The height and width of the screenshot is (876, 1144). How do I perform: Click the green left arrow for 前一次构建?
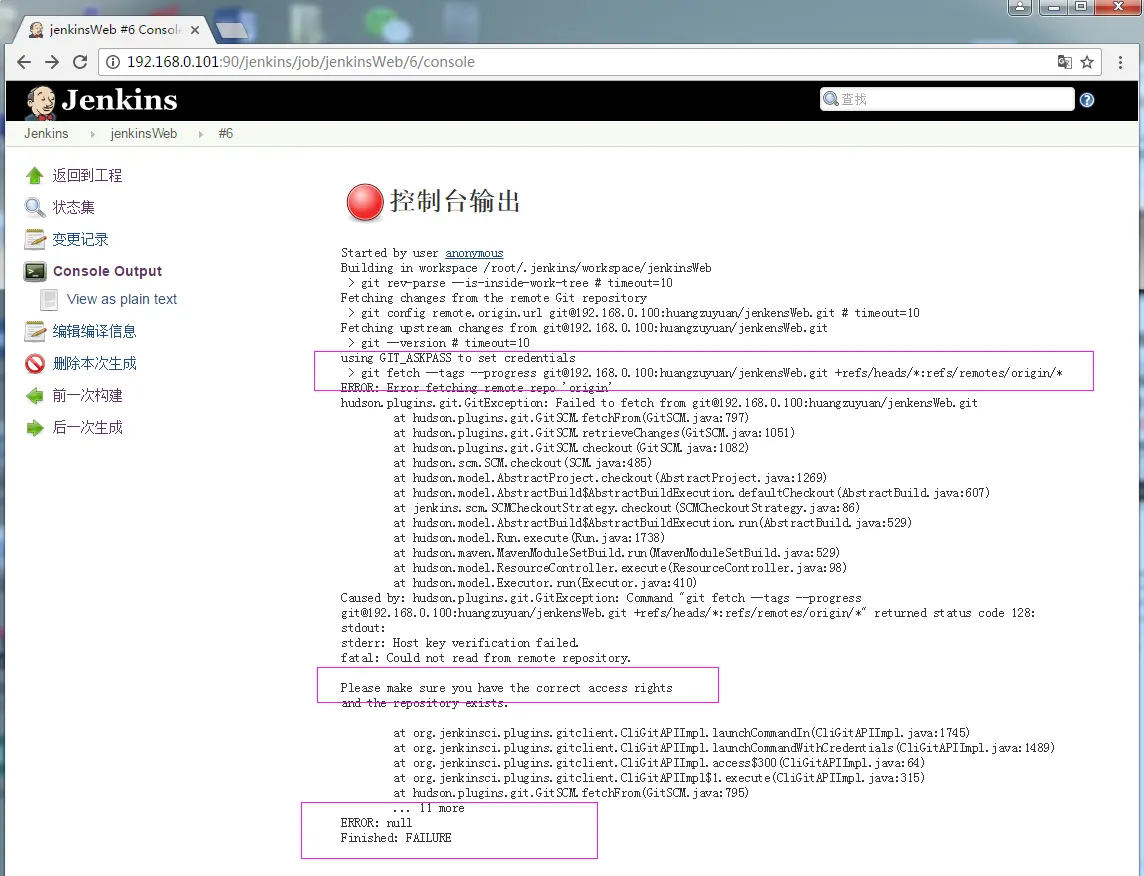click(x=34, y=395)
